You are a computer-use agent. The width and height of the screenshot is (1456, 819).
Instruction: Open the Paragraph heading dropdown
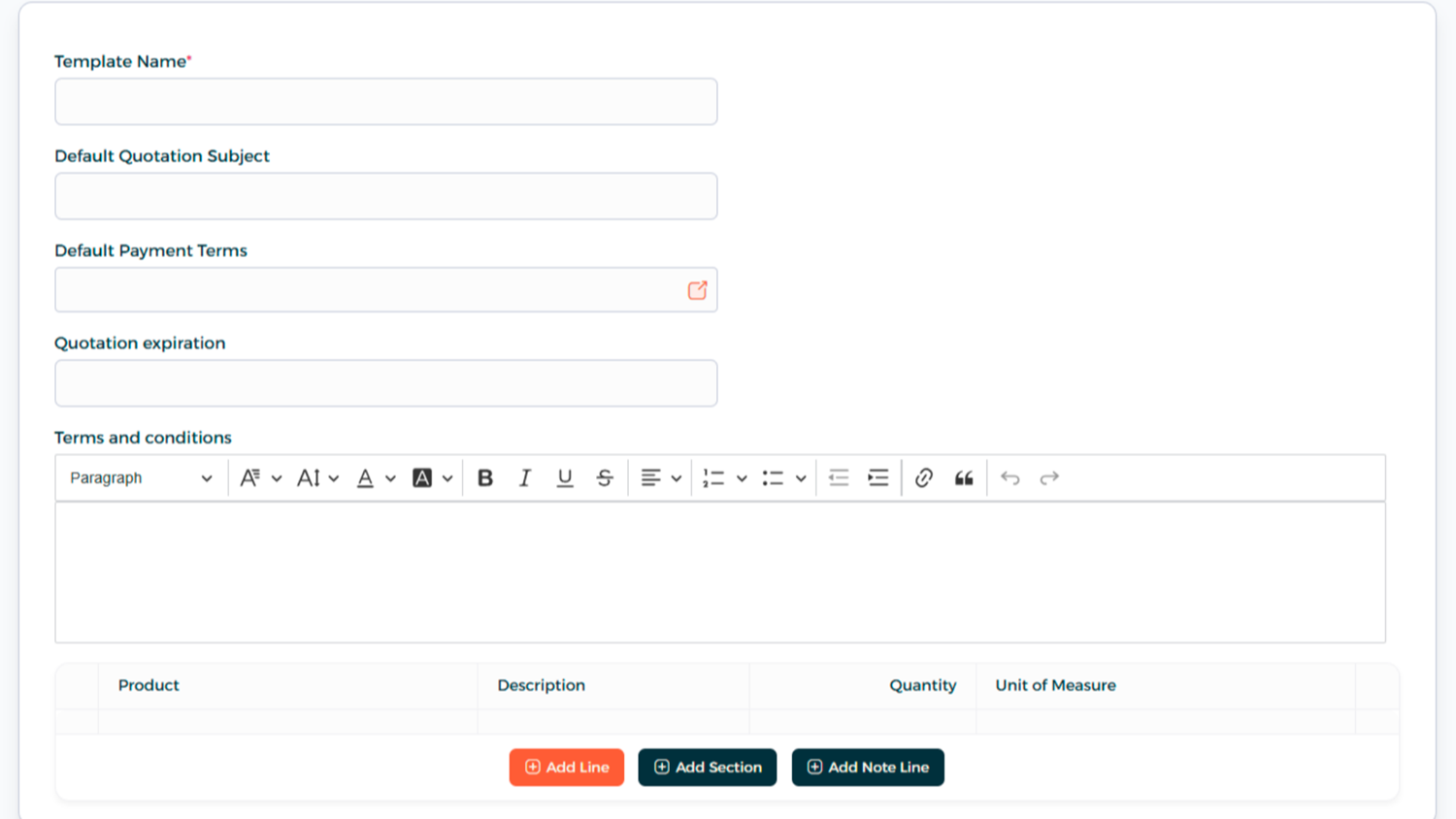click(141, 478)
